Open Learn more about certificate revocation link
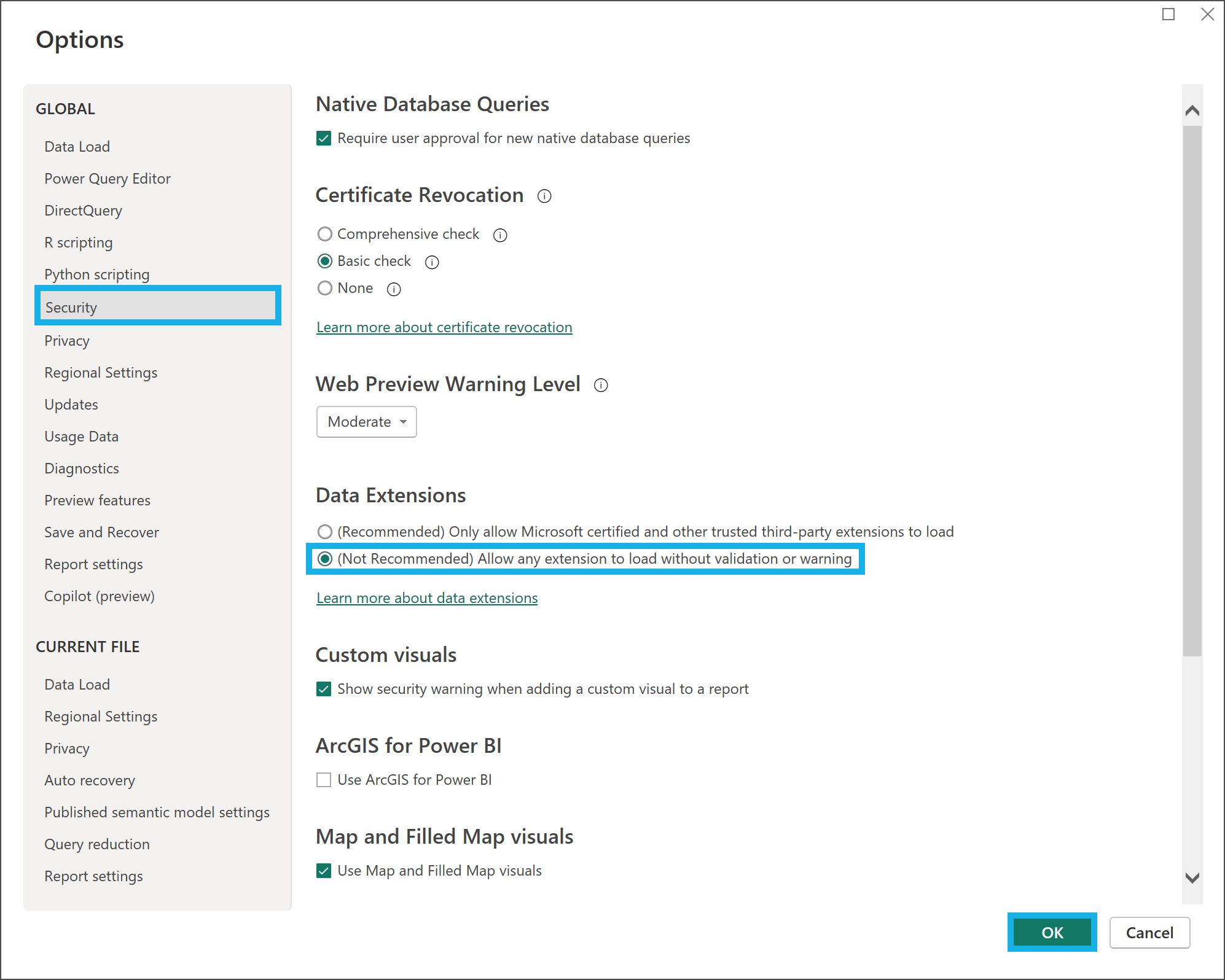Image resolution: width=1225 pixels, height=980 pixels. click(444, 327)
